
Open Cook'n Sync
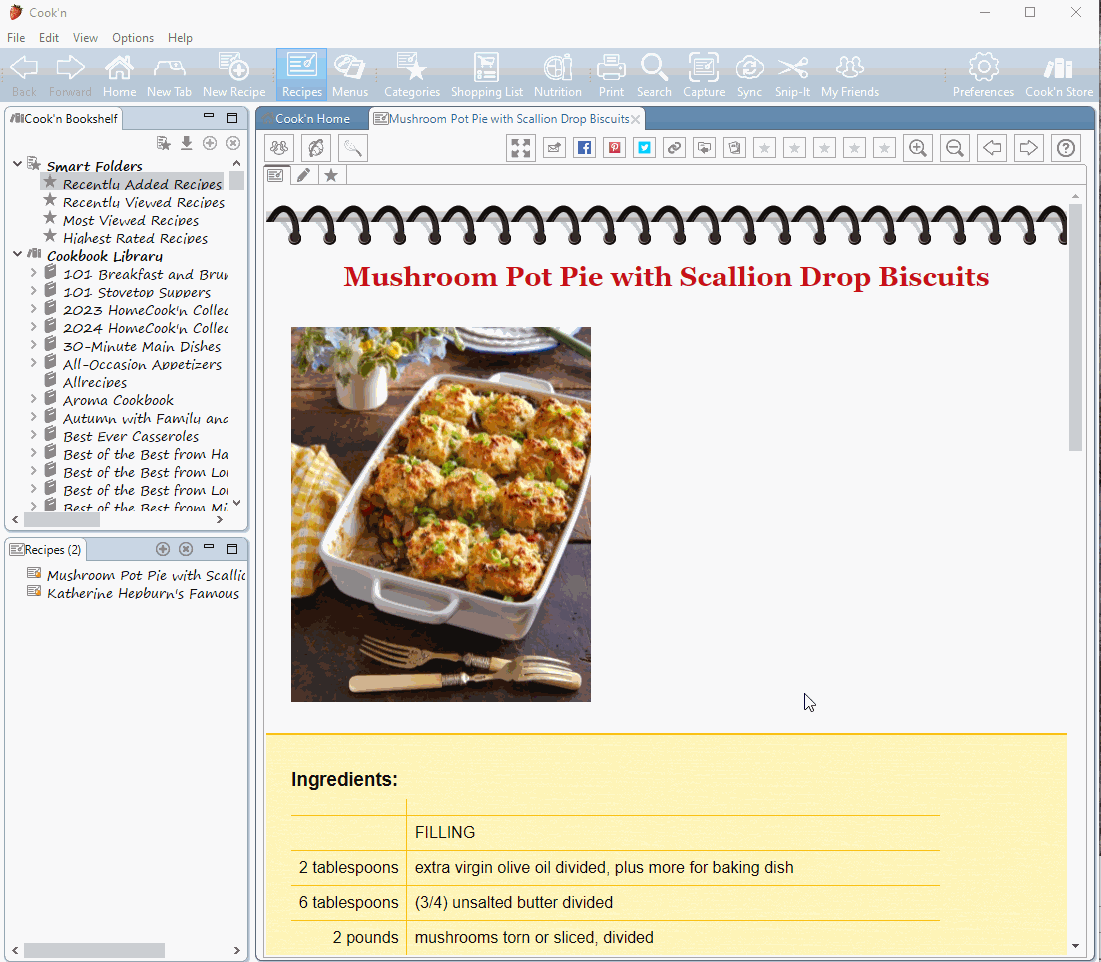[749, 76]
